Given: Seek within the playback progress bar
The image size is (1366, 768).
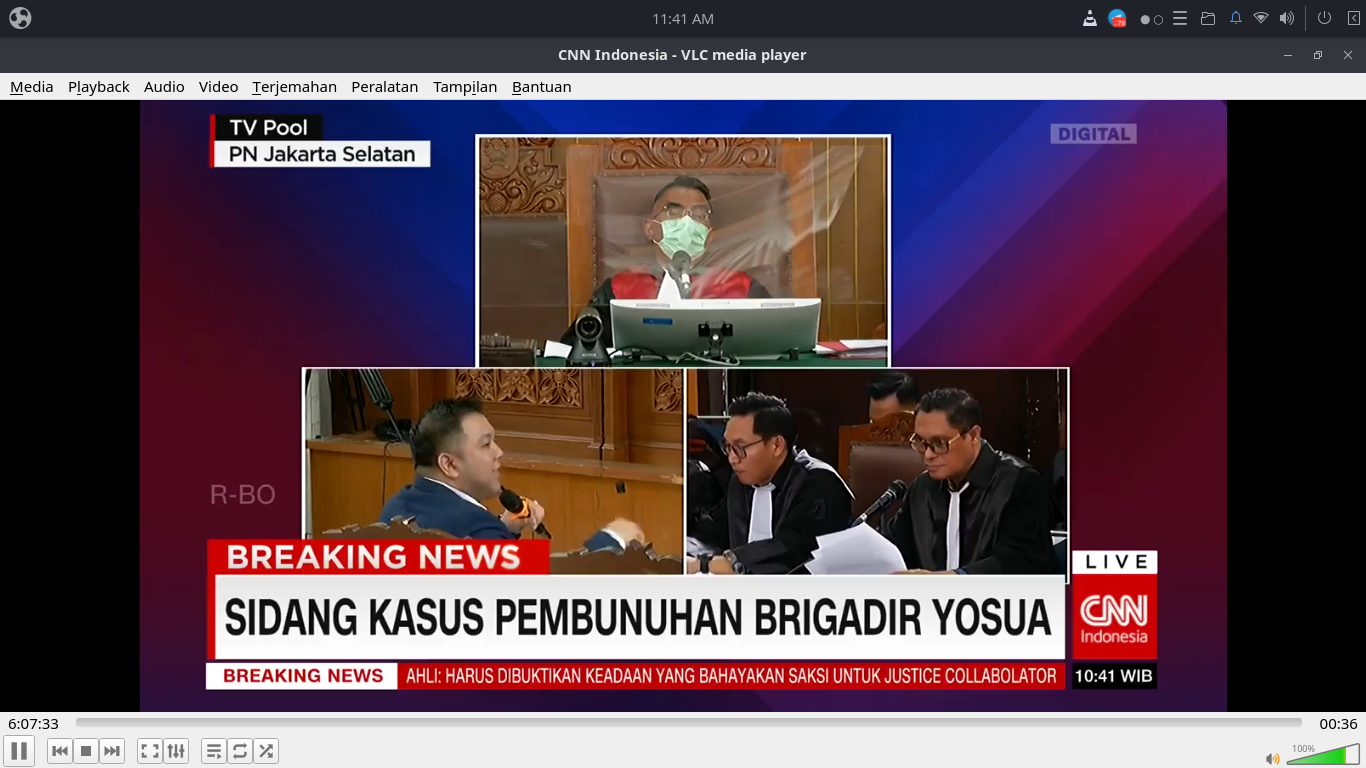Looking at the screenshot, I should point(689,723).
